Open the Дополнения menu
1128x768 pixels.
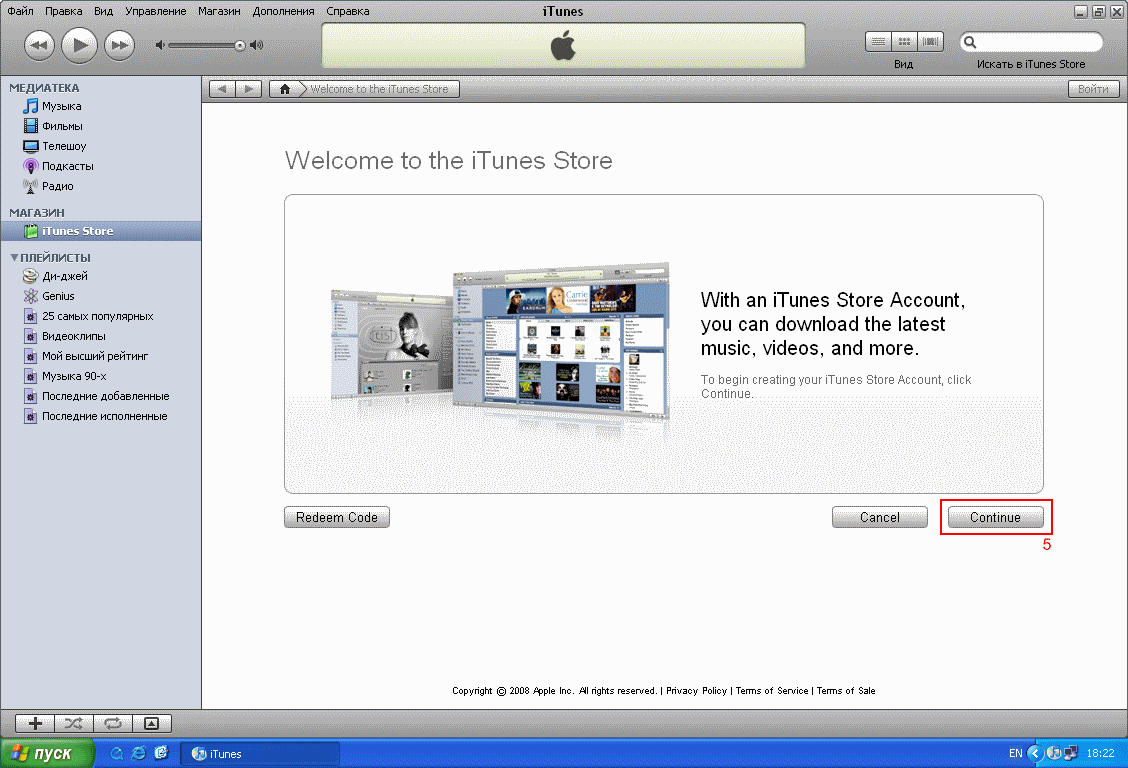coord(283,11)
